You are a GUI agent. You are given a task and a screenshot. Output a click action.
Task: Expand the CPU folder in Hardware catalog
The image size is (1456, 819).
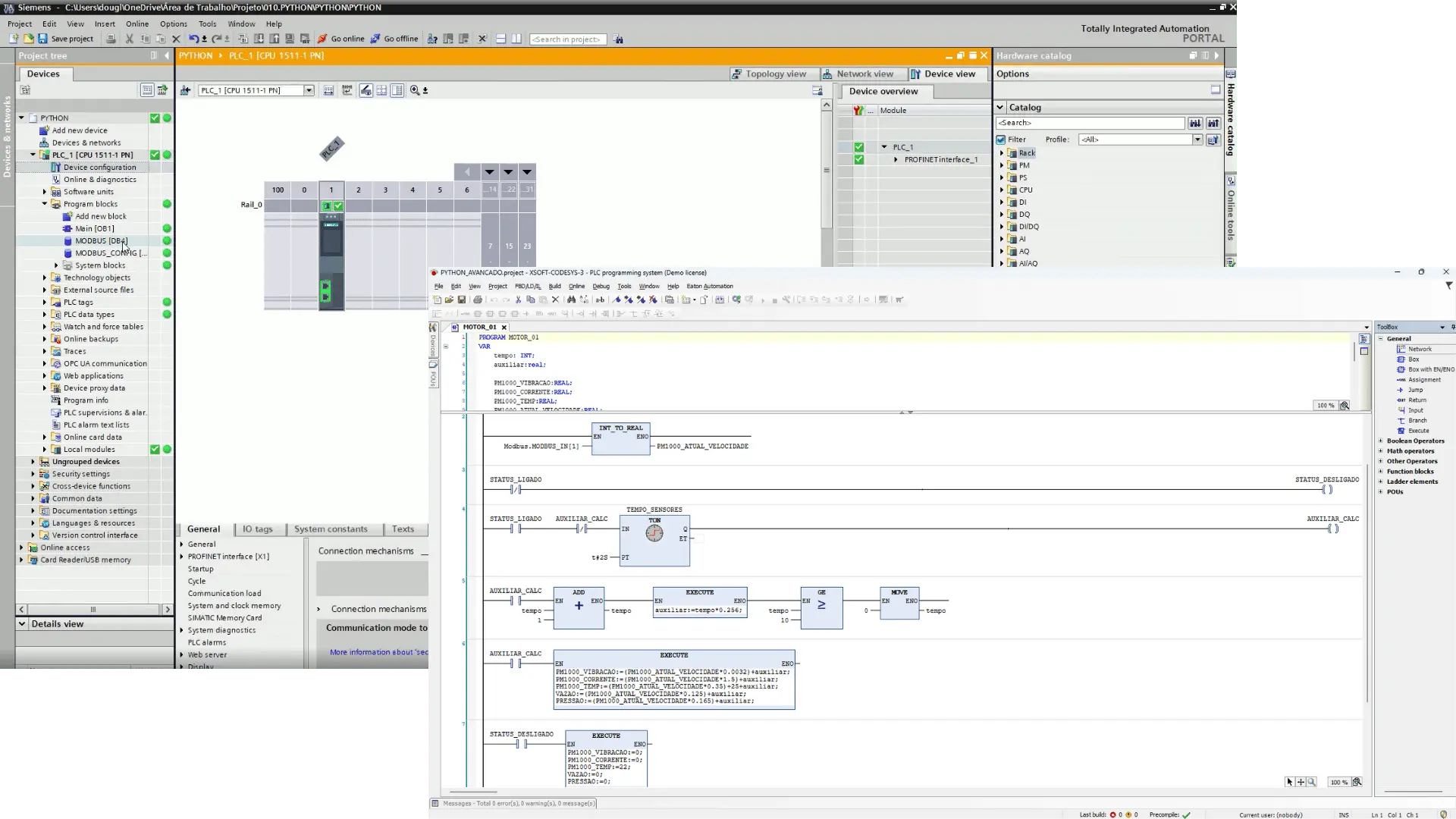pos(1002,190)
